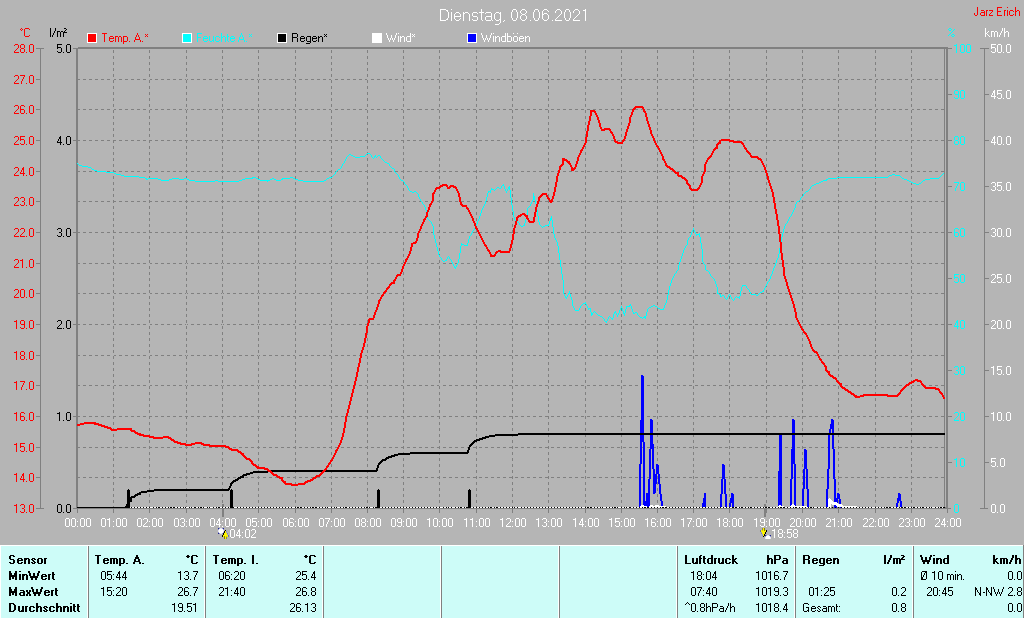Click the '18:00' time axis label
1024x618 pixels.
tap(730, 523)
